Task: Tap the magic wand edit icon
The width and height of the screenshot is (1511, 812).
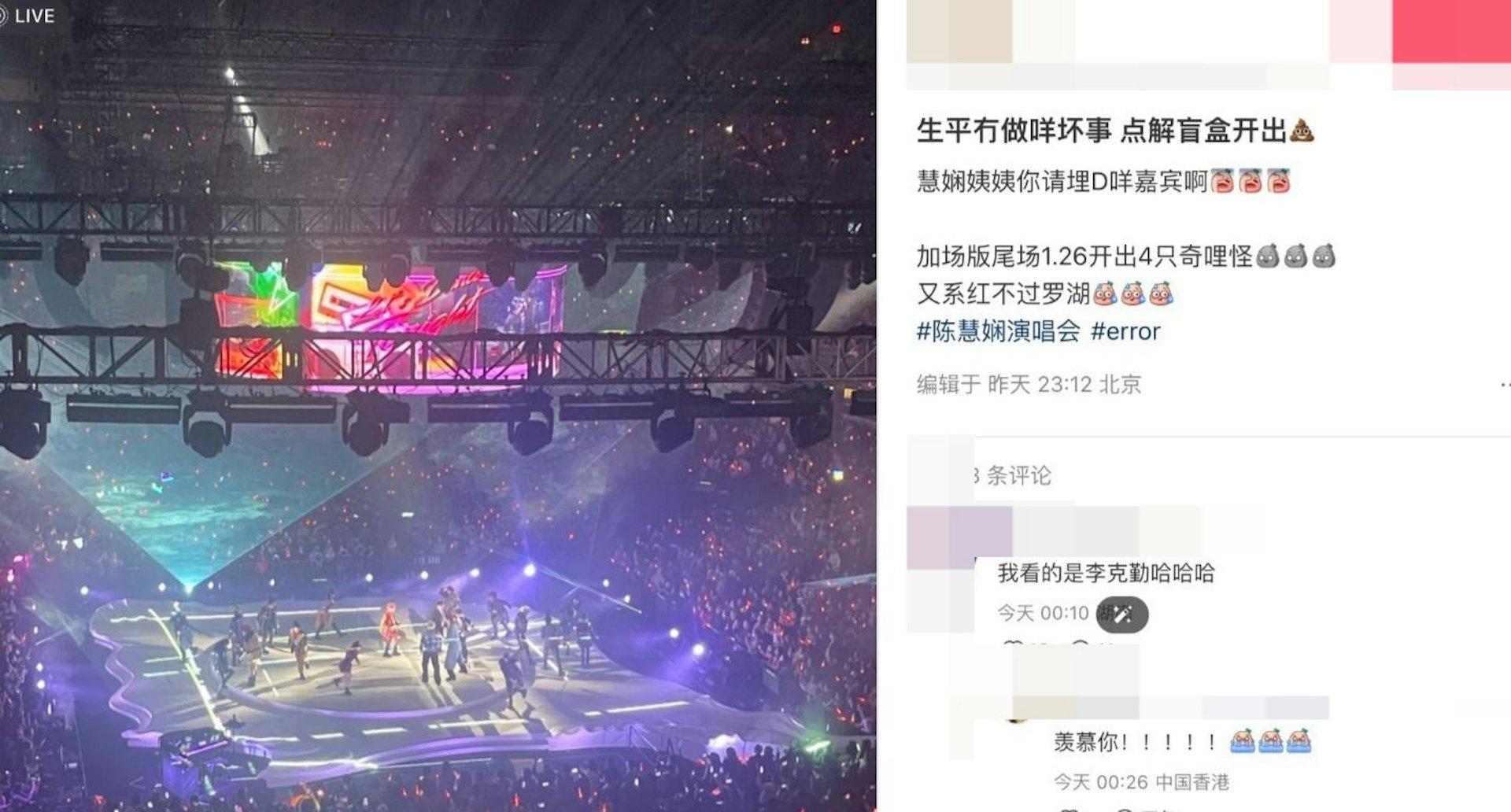Action: point(1121,614)
